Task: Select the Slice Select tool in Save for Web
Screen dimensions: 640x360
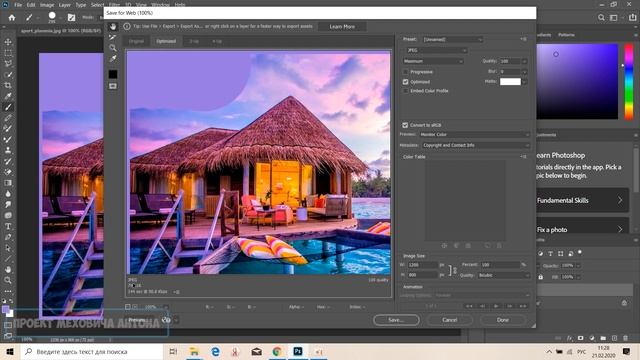Action: (x=113, y=38)
